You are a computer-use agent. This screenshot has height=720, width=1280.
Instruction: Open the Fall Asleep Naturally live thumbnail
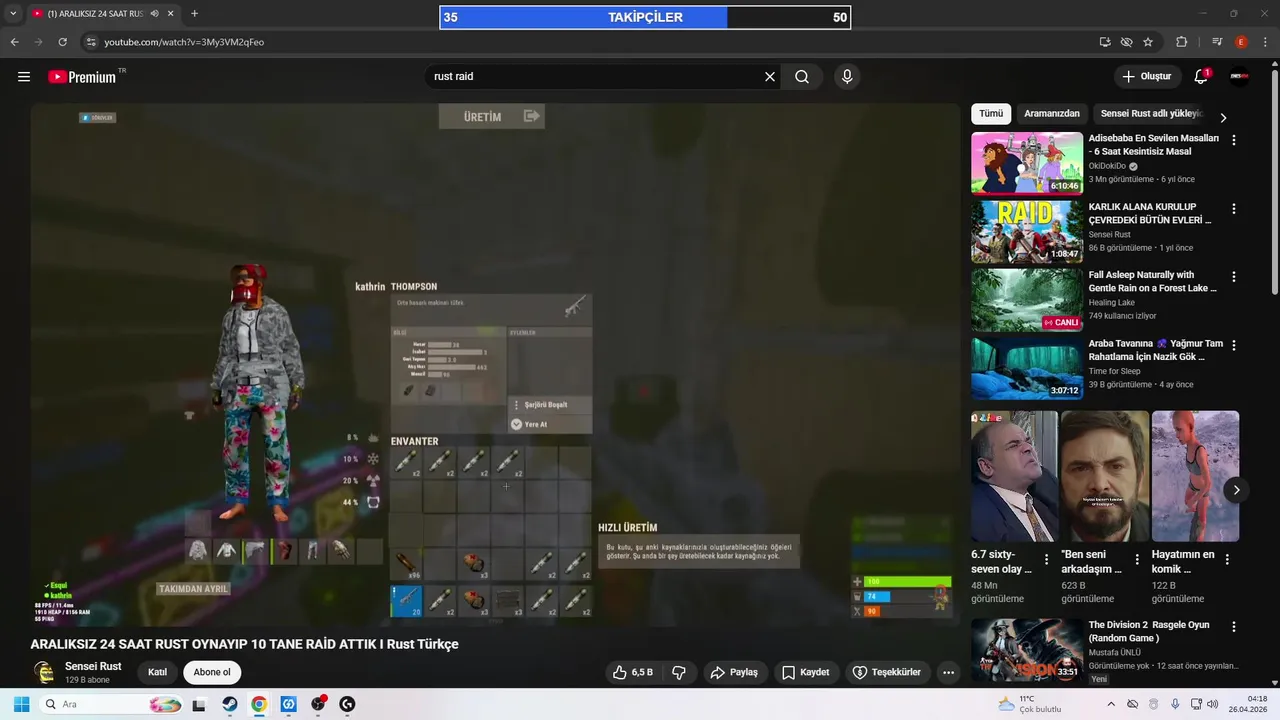pos(1027,299)
